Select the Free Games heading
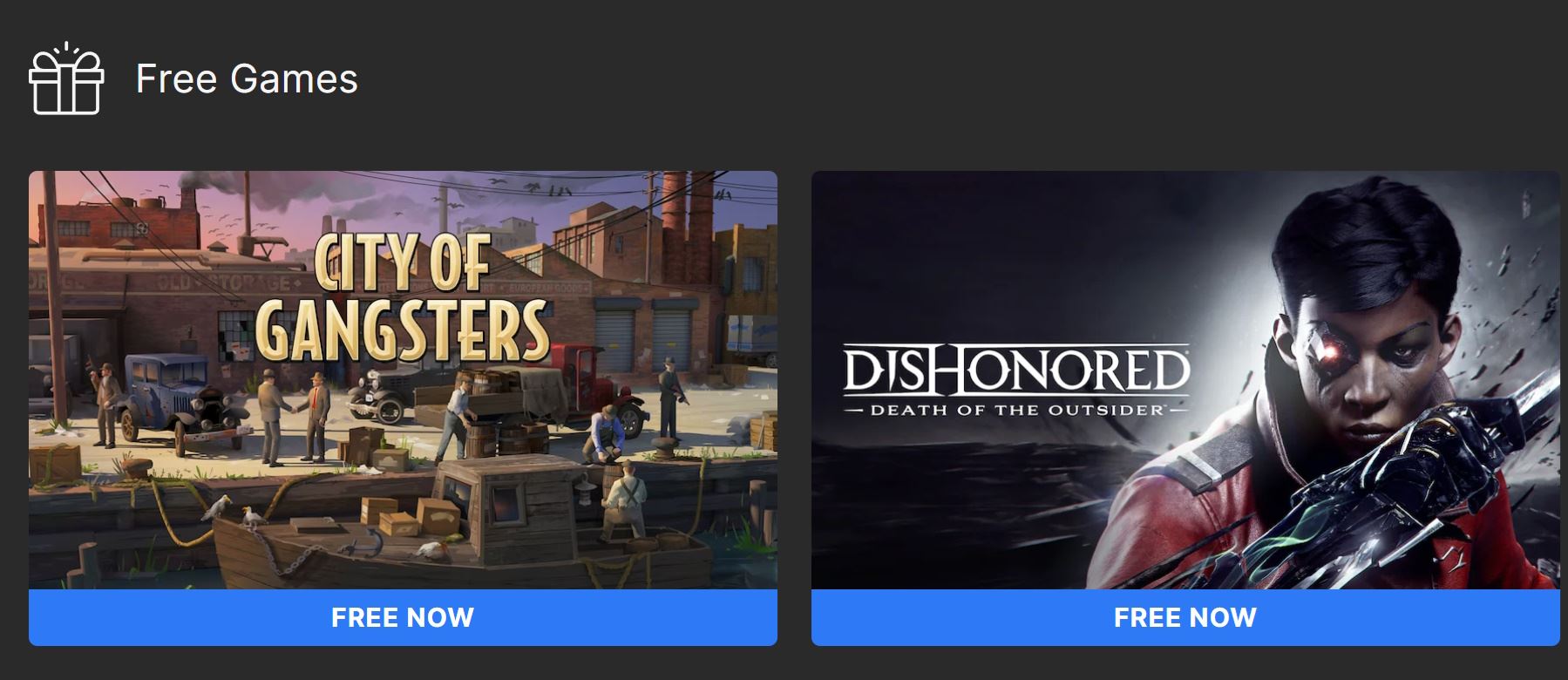This screenshot has height=680, width=1568. point(247,78)
